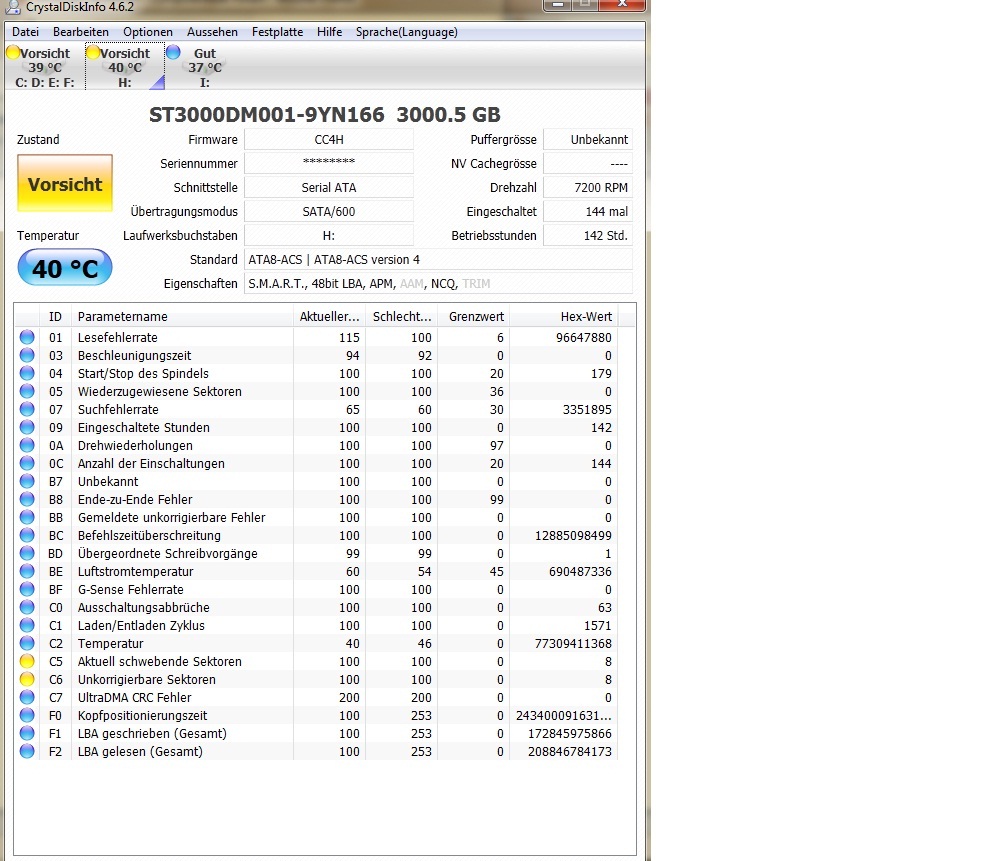The width and height of the screenshot is (1008, 861).
Task: Click the Hex-Wert column header
Action: coord(564,316)
